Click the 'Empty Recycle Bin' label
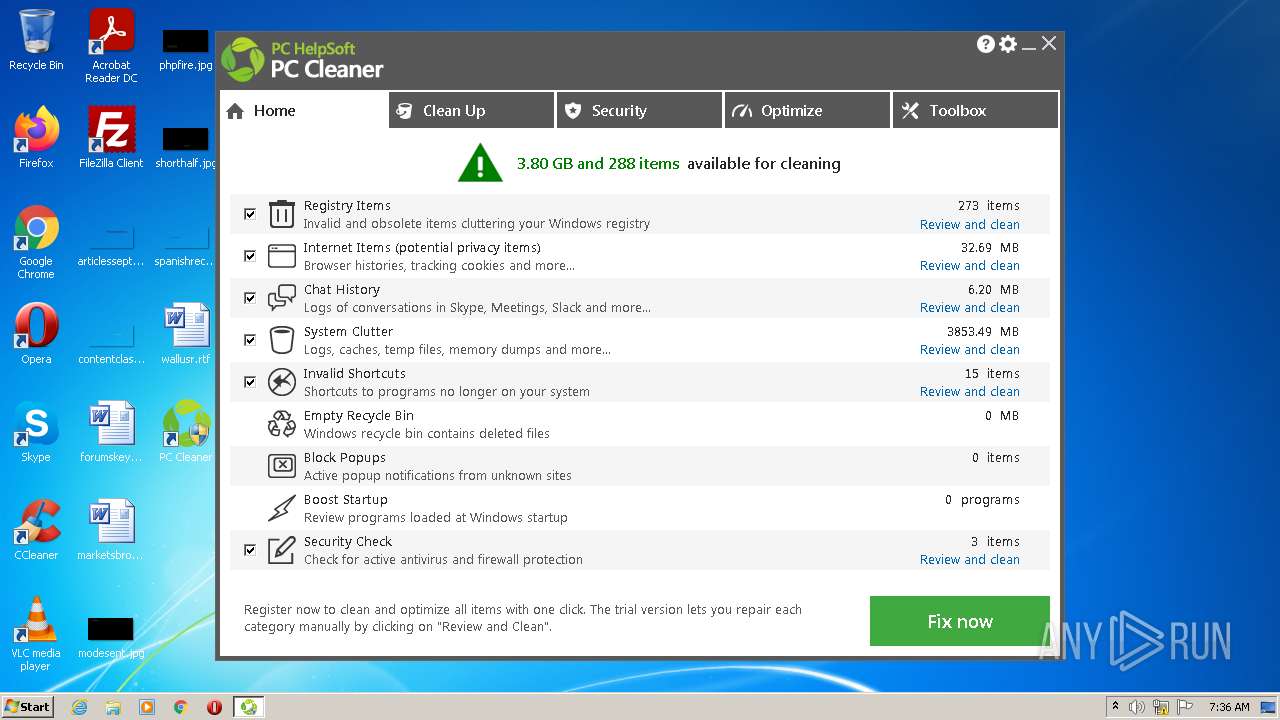1280x720 pixels. pos(358,416)
